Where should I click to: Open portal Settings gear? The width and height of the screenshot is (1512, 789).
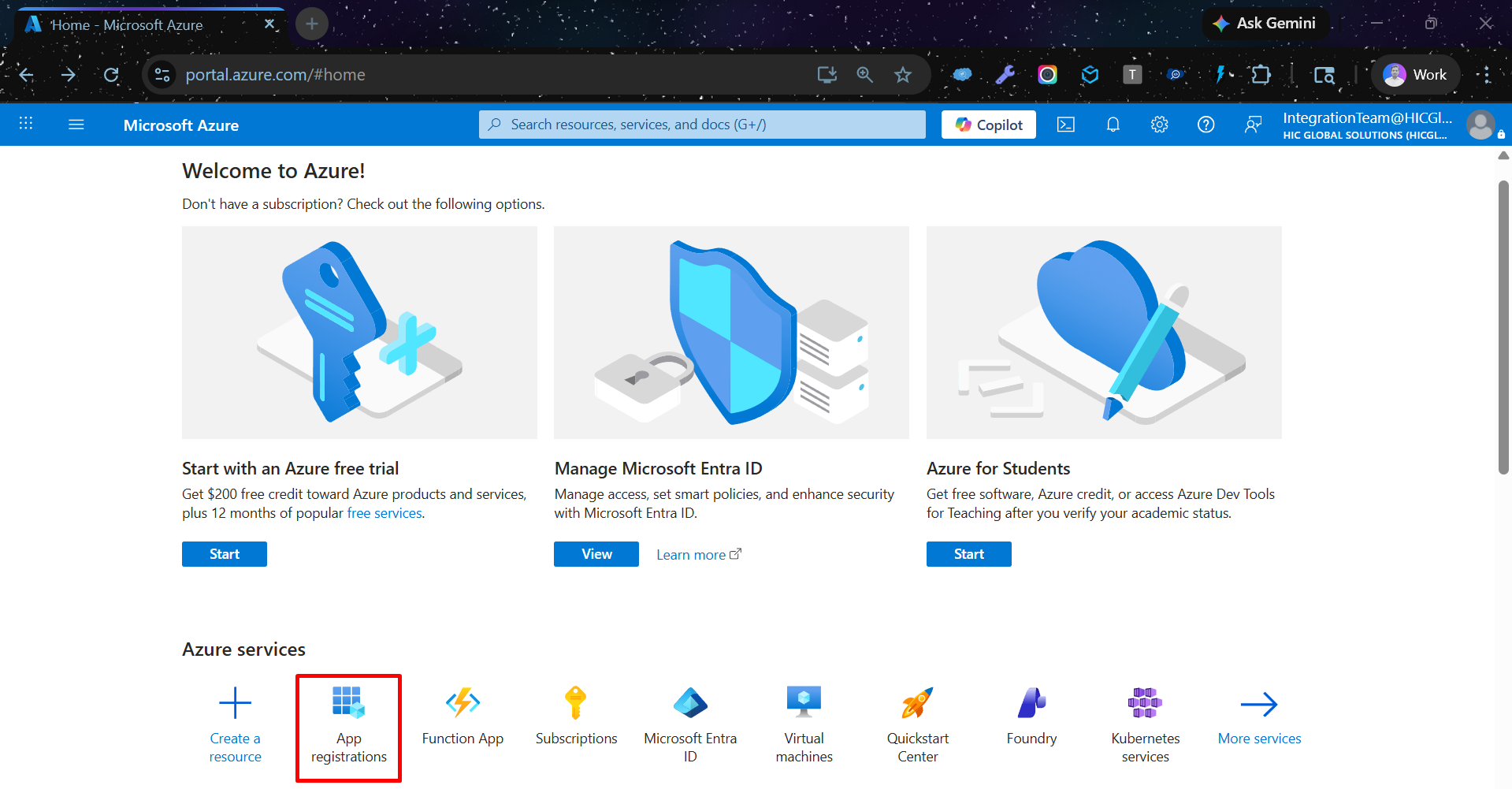(x=1159, y=125)
